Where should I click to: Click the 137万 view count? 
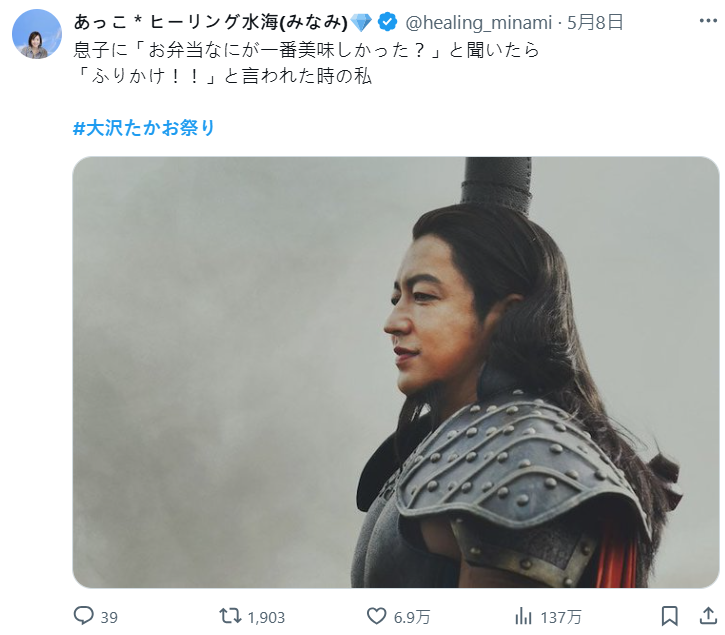coord(561,617)
